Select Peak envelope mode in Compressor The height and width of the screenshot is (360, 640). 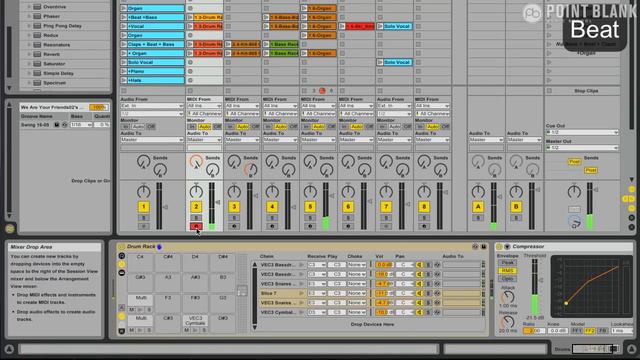point(507,263)
